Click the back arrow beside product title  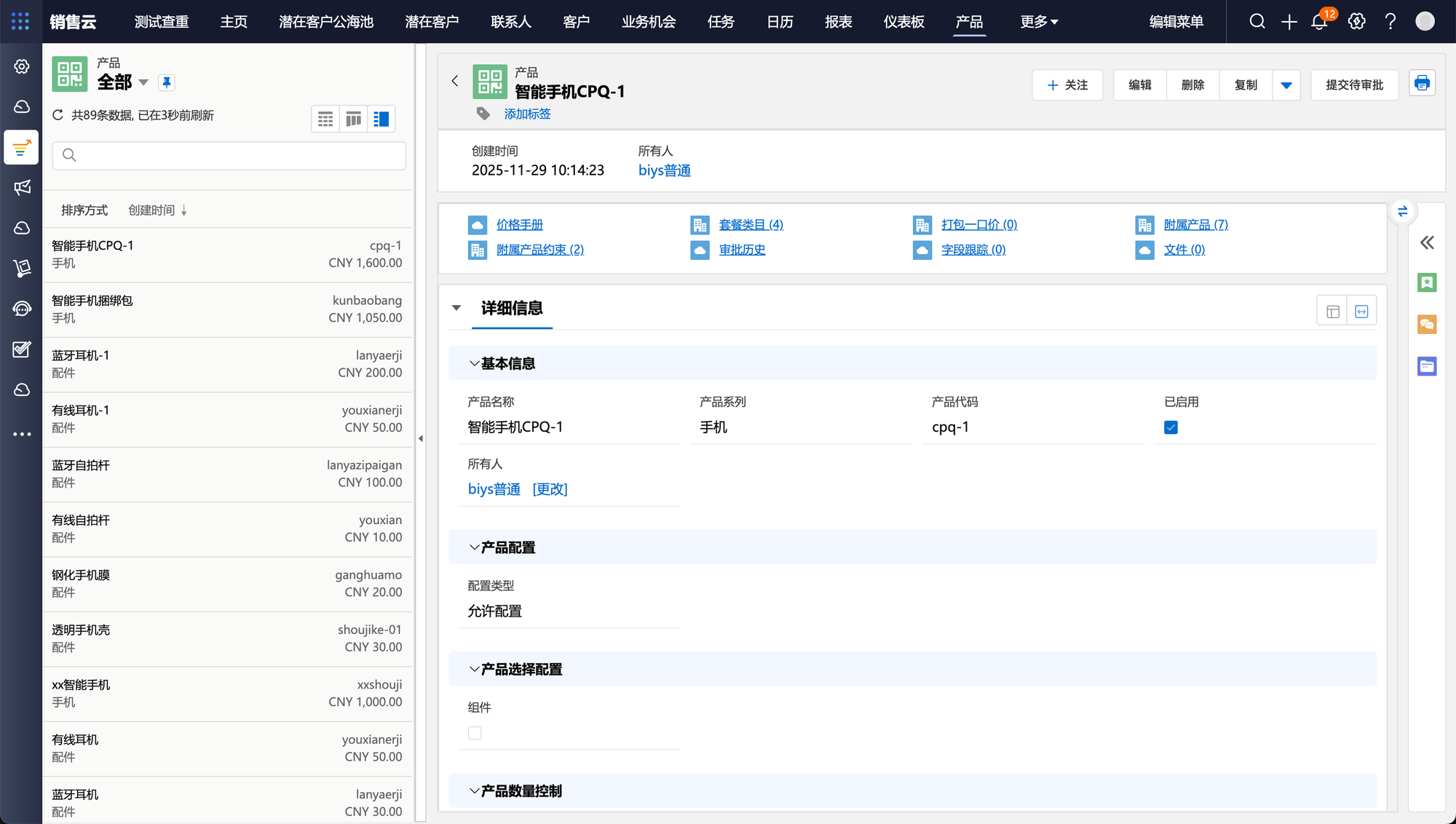pos(455,81)
